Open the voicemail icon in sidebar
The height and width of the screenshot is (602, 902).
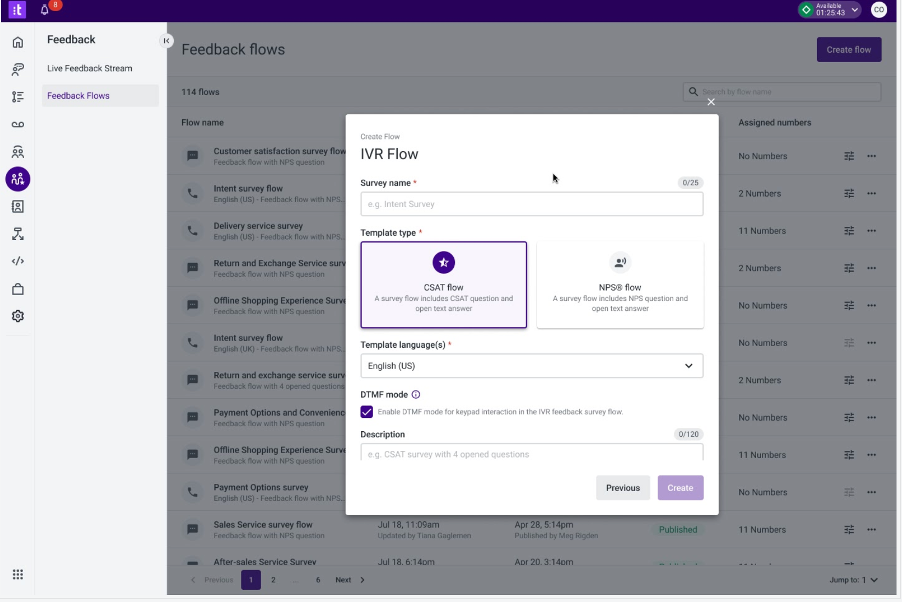18,124
